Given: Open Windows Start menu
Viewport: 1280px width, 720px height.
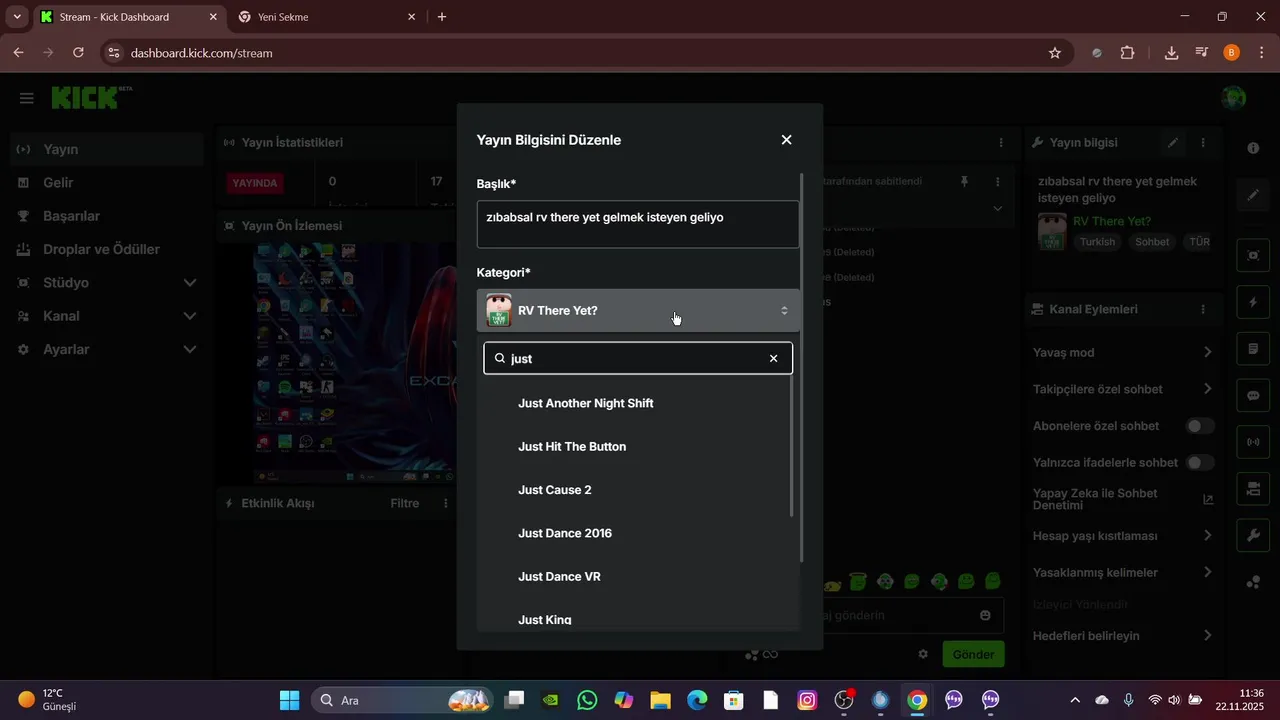Looking at the screenshot, I should pyautogui.click(x=289, y=700).
